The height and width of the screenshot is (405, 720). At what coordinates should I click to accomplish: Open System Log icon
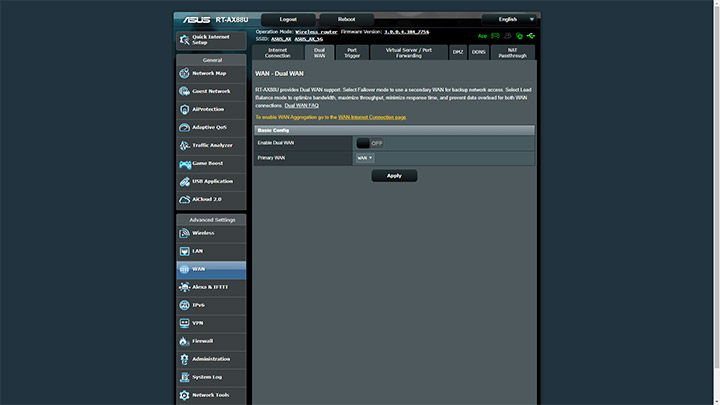[185, 377]
